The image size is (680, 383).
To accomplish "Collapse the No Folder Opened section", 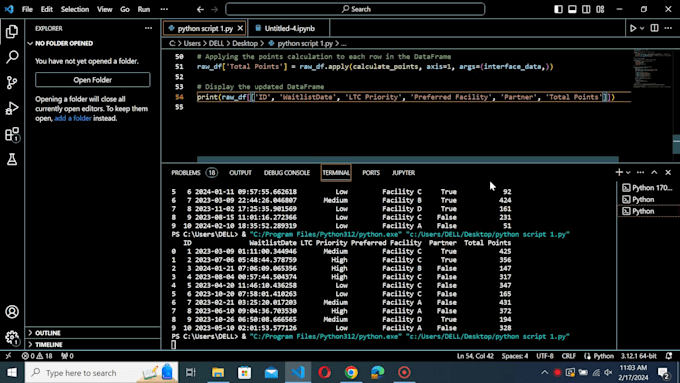I will 93,43.
